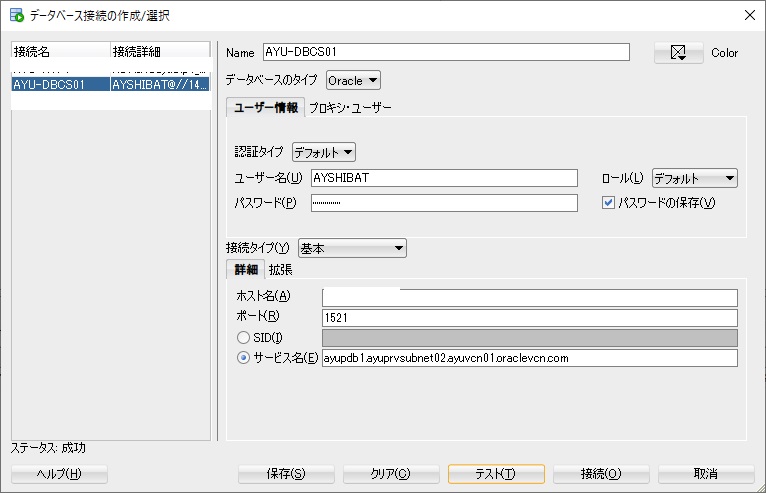Screen dimensions: 766x493
Task: Click the AYSHIBAT@//14 connection detail cell
Action: (x=160, y=84)
